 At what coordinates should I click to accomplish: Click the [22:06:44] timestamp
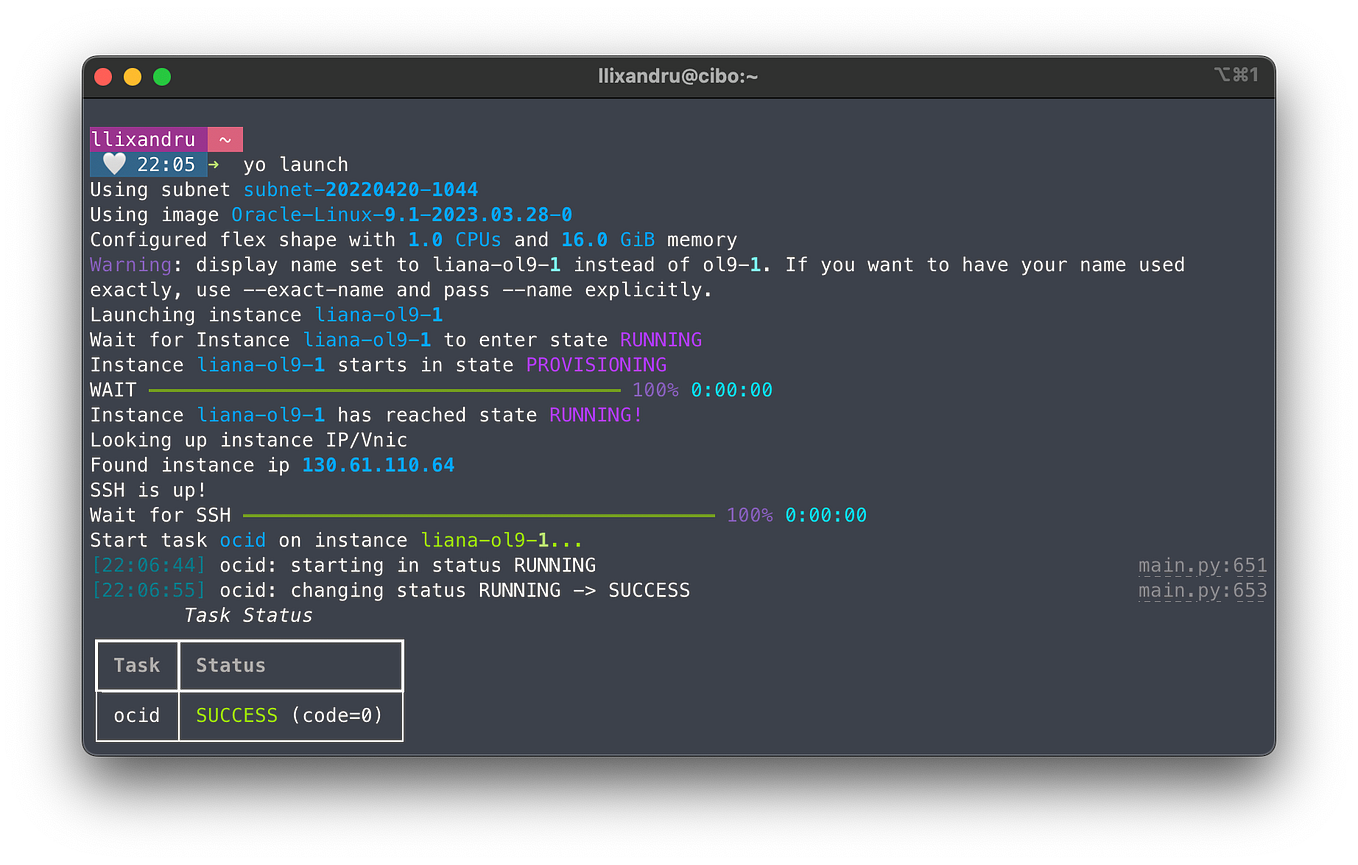point(148,565)
